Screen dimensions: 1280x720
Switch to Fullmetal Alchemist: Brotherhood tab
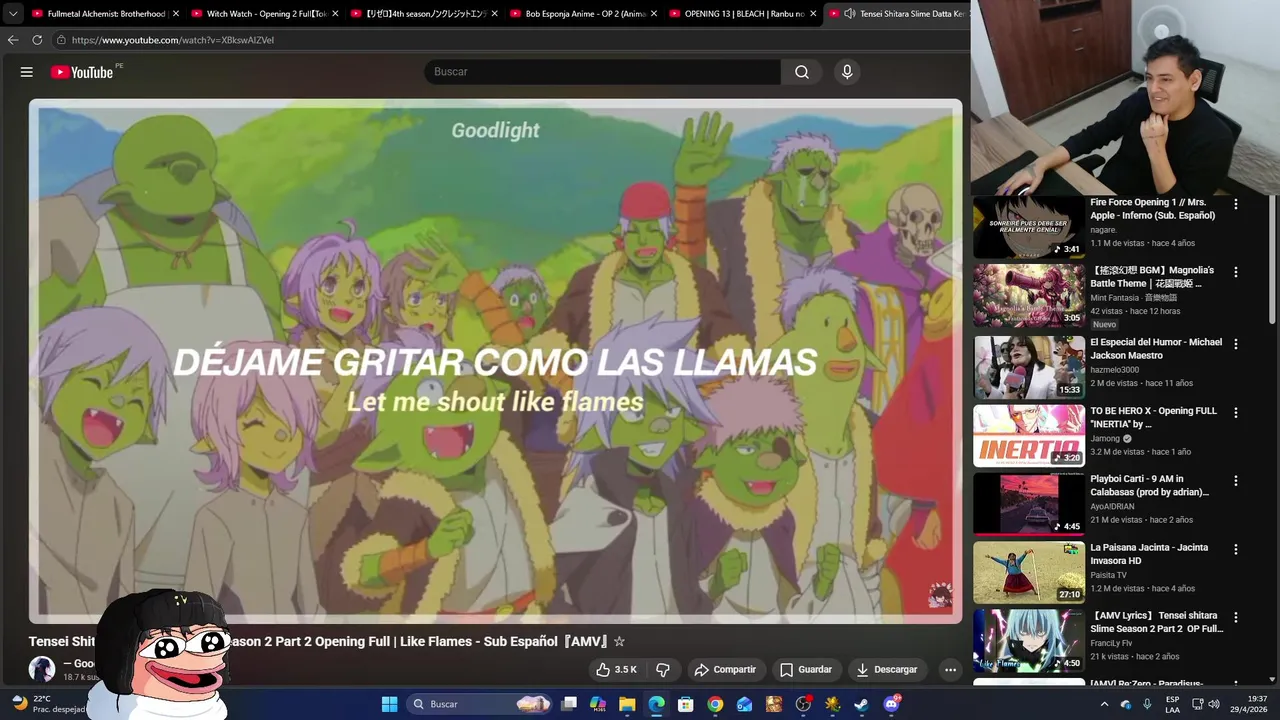coord(106,14)
